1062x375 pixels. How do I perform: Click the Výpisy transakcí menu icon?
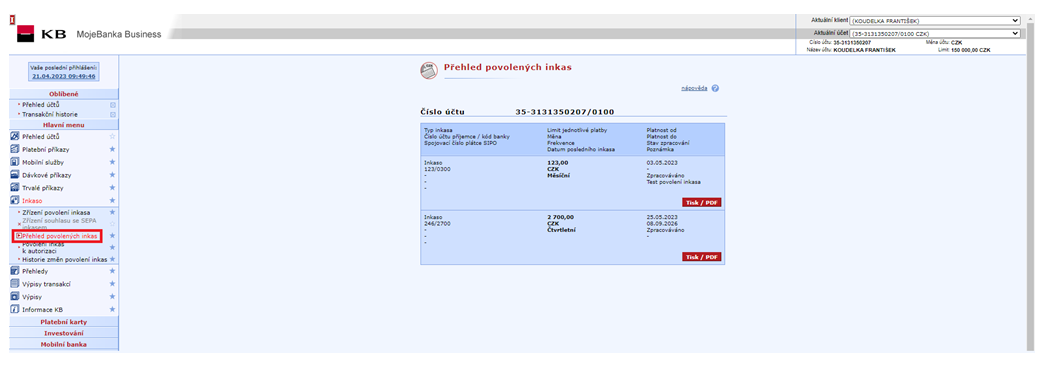pyautogui.click(x=14, y=284)
